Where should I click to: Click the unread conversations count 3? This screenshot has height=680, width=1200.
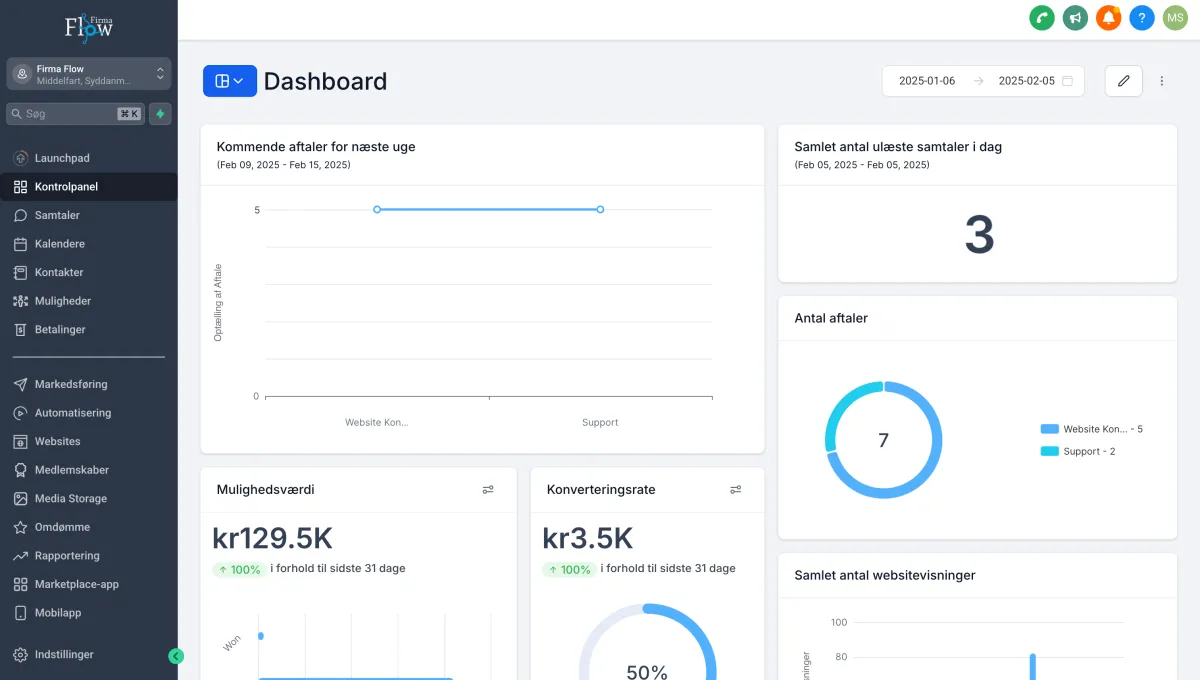[x=979, y=235]
